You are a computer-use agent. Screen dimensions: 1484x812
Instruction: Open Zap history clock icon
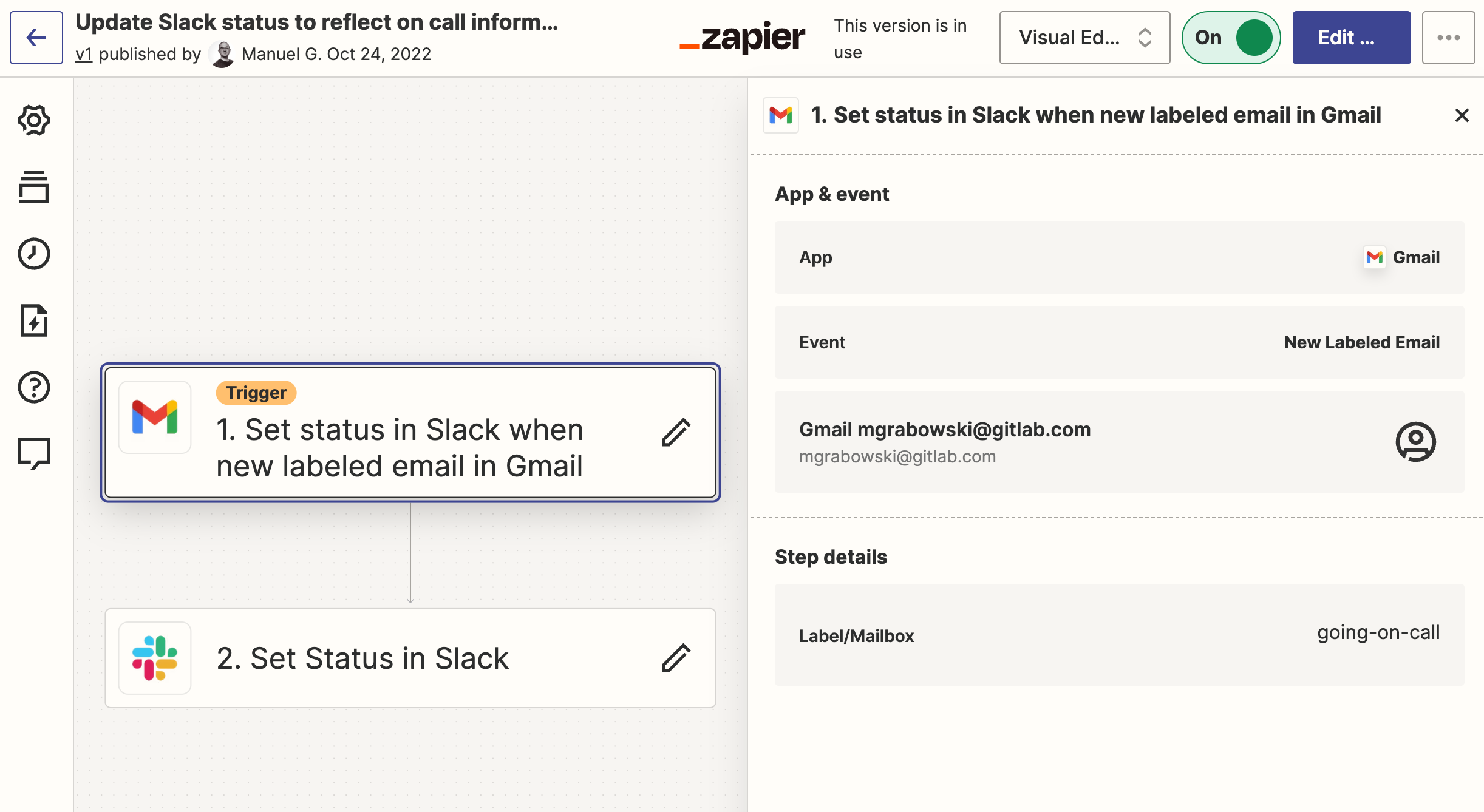coord(34,254)
